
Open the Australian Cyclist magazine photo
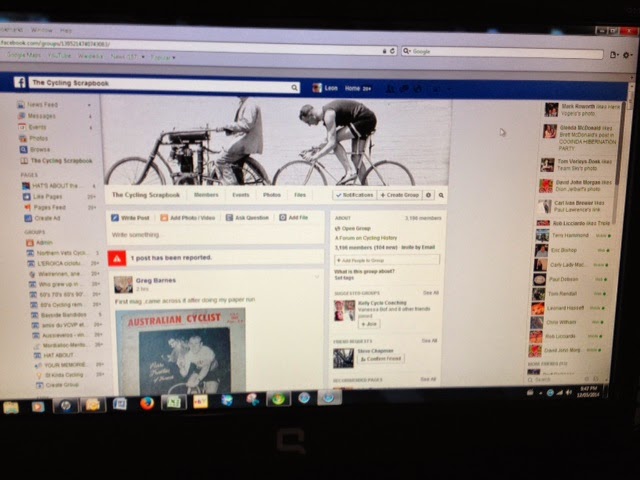click(x=180, y=350)
